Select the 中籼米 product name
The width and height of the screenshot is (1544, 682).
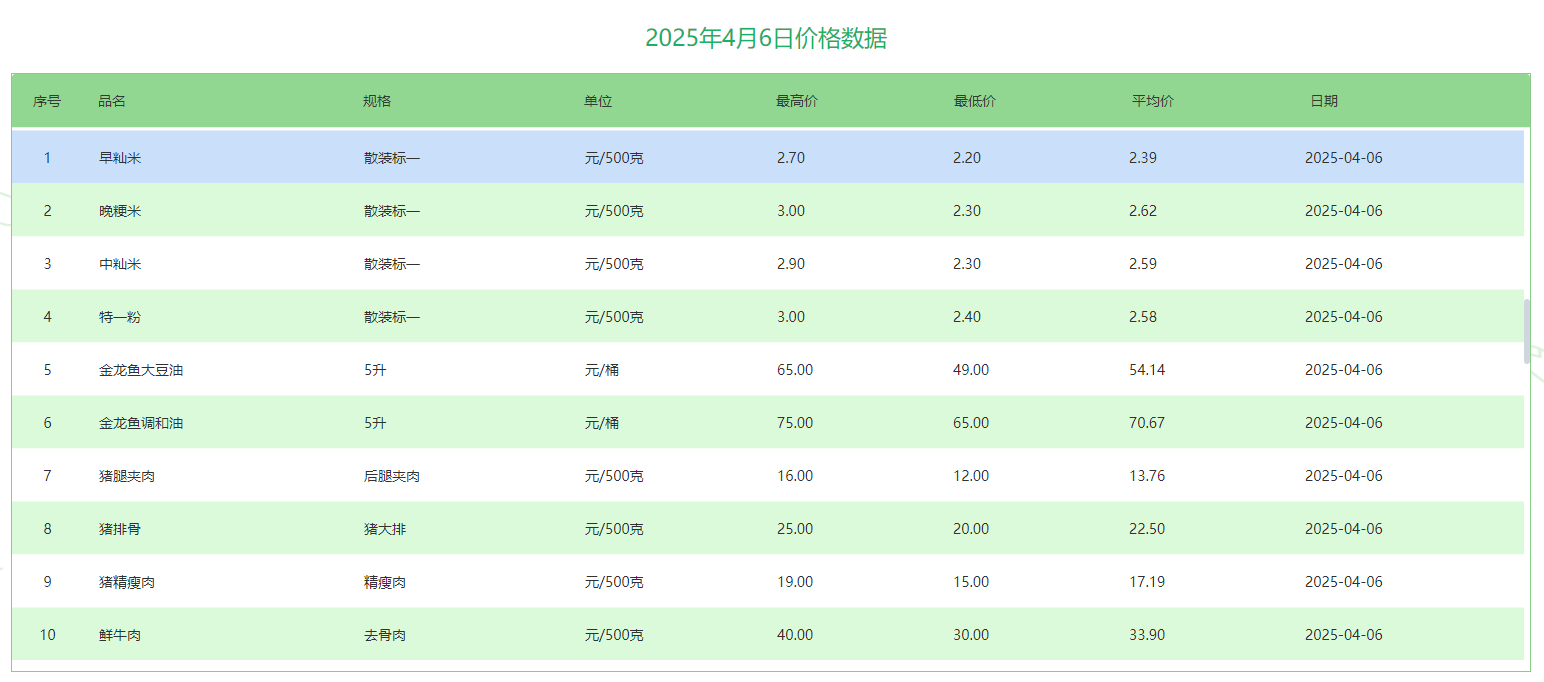point(120,264)
